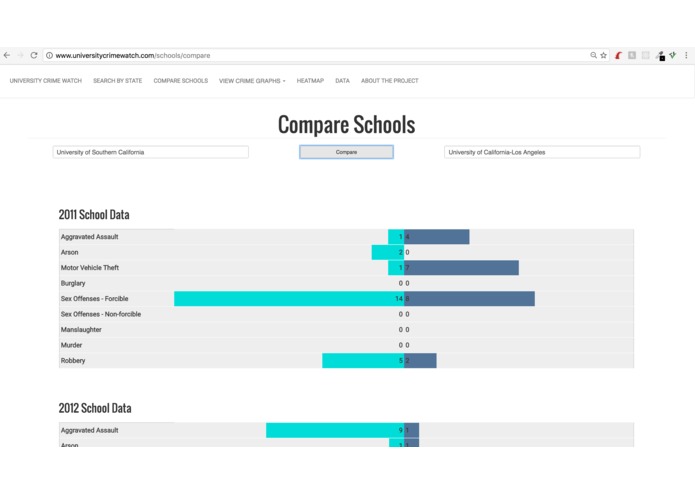This screenshot has height=494, width=695.
Task: Click the zoom magnifier icon in address bar
Action: pos(593,55)
